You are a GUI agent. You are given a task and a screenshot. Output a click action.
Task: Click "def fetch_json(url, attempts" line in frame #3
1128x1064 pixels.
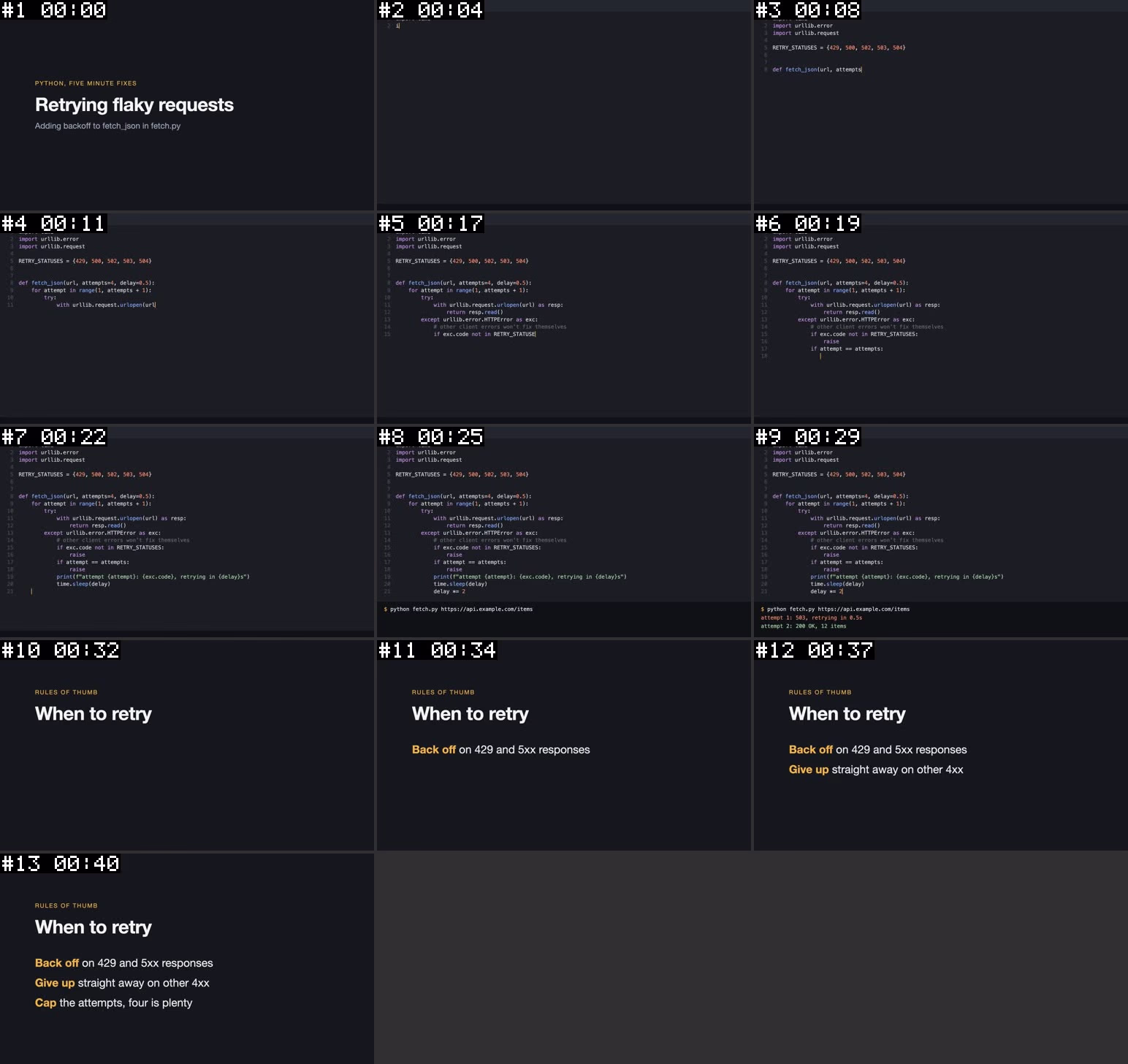817,69
